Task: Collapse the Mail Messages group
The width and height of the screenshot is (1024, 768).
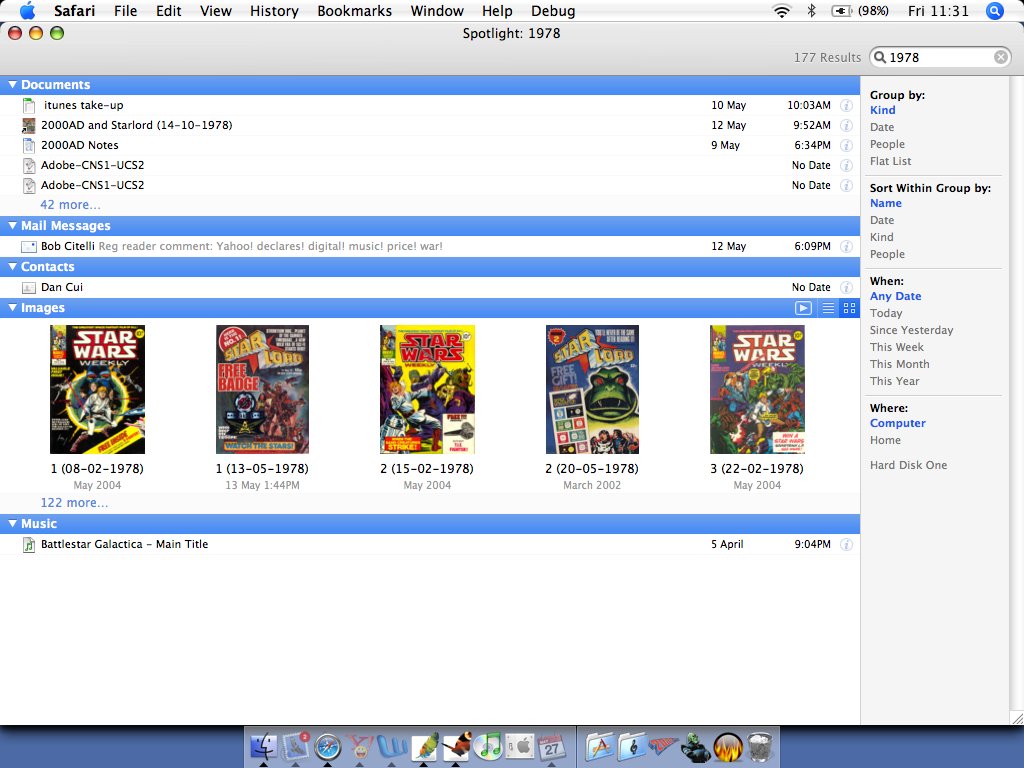Action: click(x=12, y=225)
